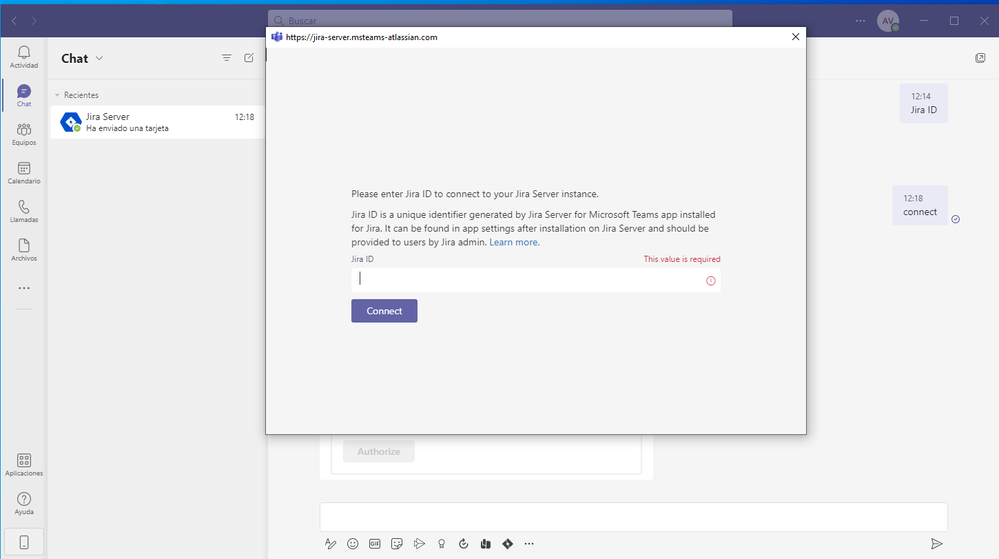999x559 pixels.
Task: Open settings and more ellipsis in title bar
Action: click(x=860, y=20)
